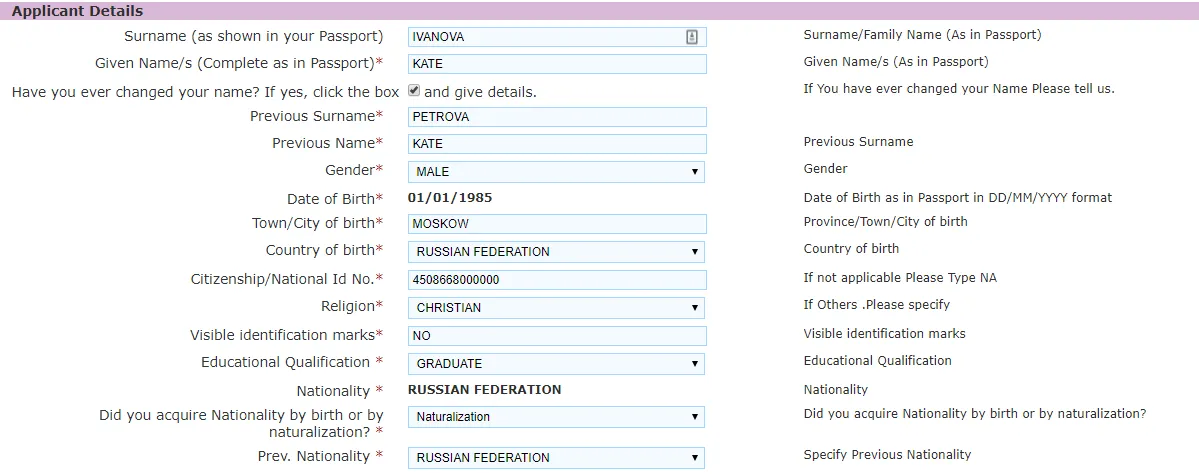Click the Visible identification marks field
Screen dimensions: 1199x476
point(557,336)
